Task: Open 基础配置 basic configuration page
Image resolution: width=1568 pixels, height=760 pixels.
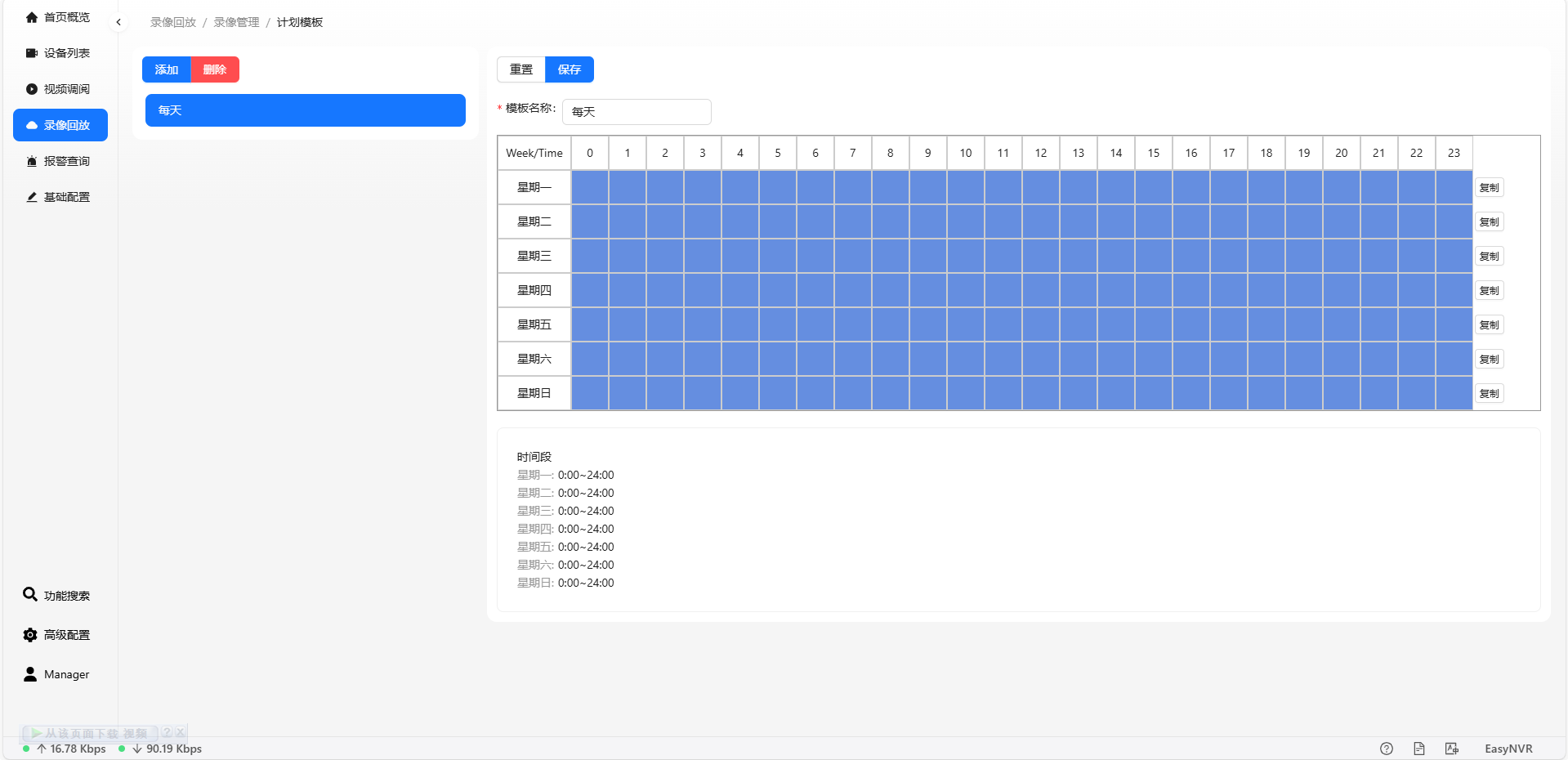Action: pyautogui.click(x=60, y=197)
